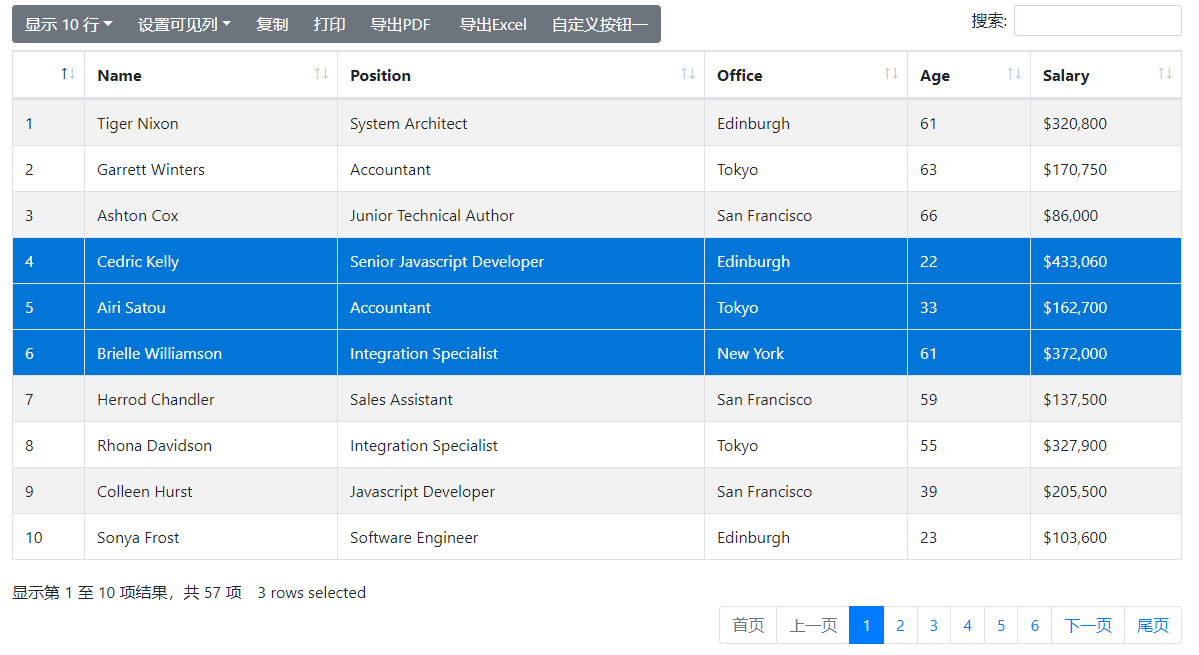Click the age 22 cell
The image size is (1199, 655).
click(x=969, y=261)
